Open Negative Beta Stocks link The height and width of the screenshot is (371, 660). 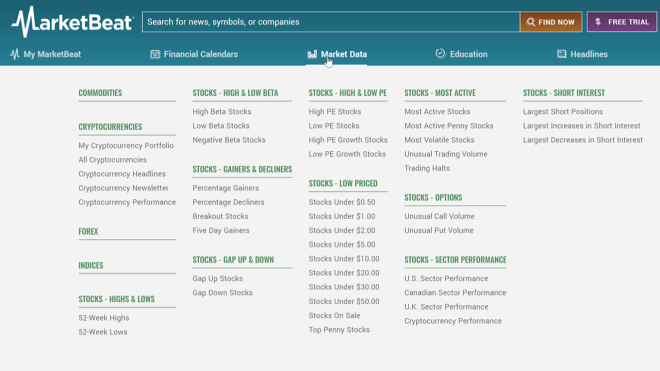click(229, 140)
